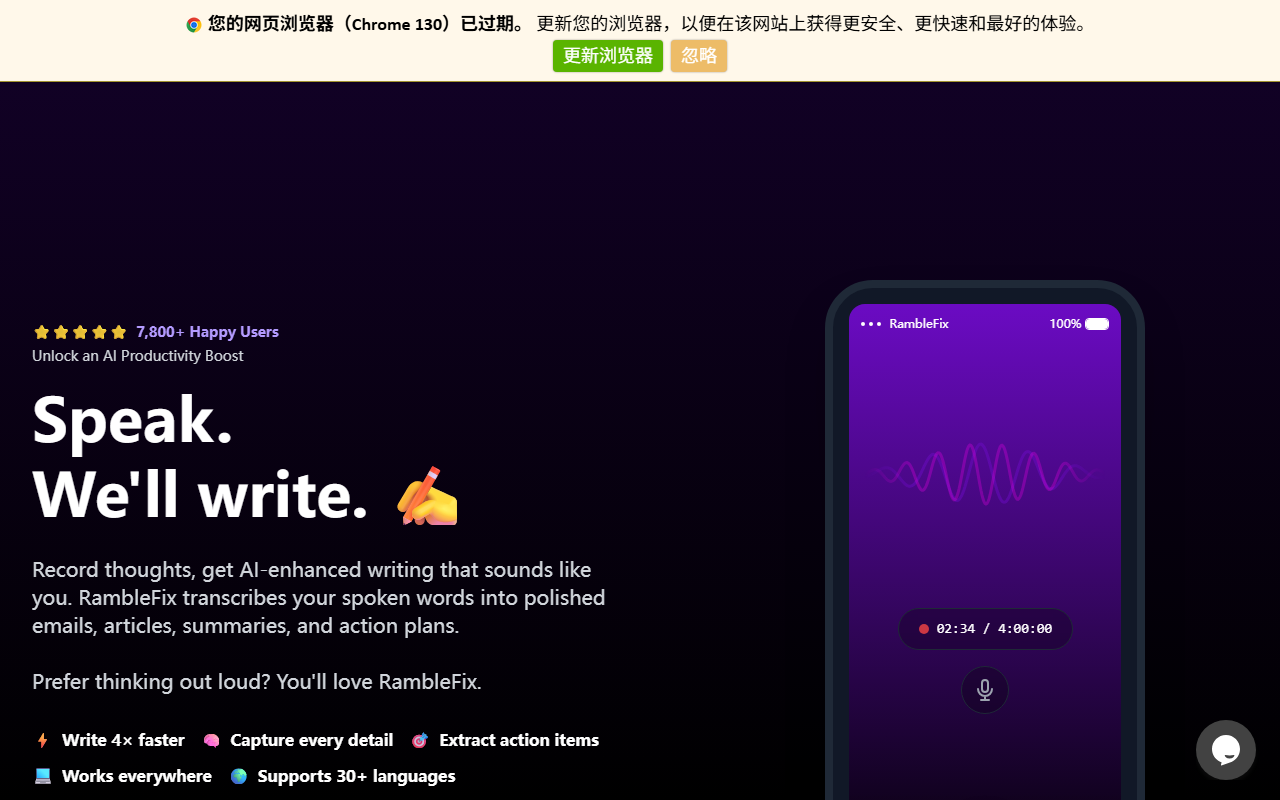
Task: Click the laptop icon beside Works everywhere
Action: pos(42,776)
